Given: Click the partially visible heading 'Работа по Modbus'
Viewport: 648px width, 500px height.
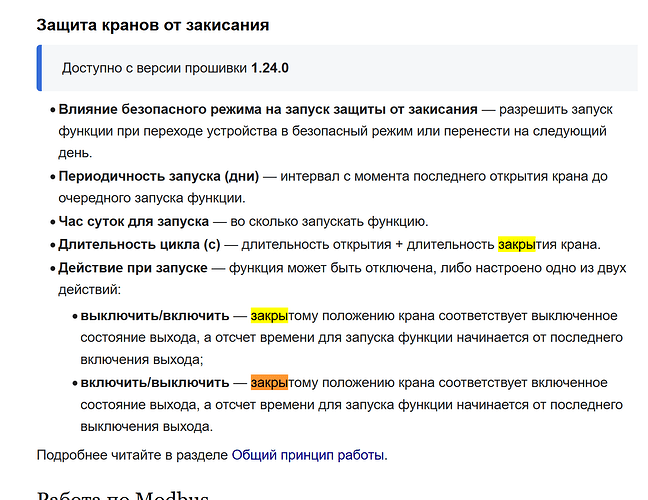Looking at the screenshot, I should (x=123, y=495).
